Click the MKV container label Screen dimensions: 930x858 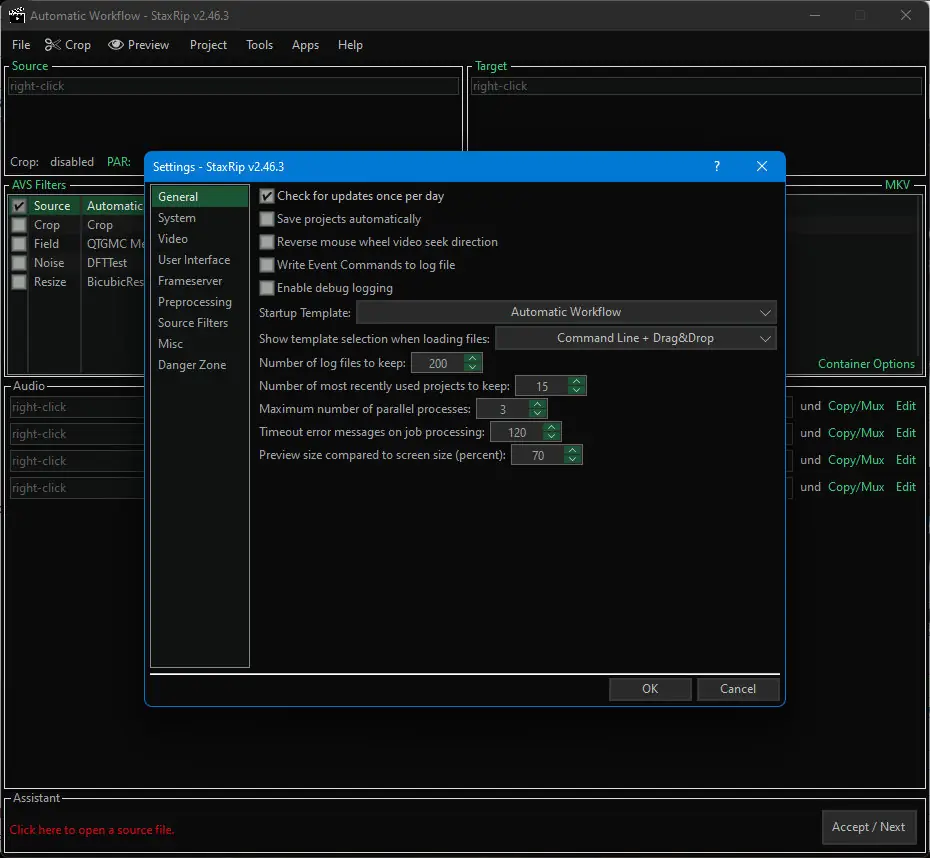pos(897,185)
